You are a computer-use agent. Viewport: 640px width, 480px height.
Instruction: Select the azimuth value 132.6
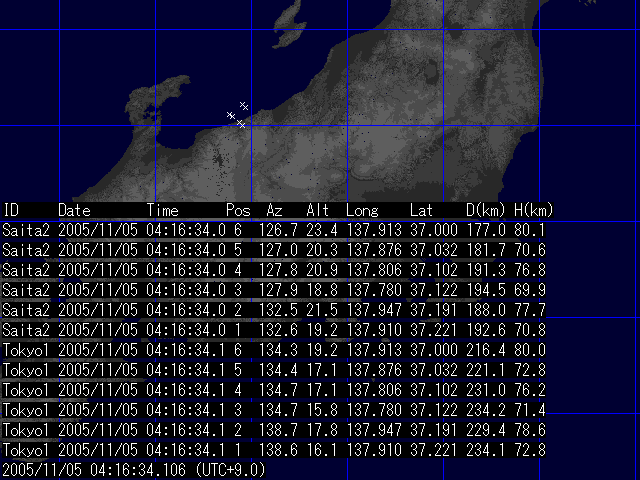278,330
